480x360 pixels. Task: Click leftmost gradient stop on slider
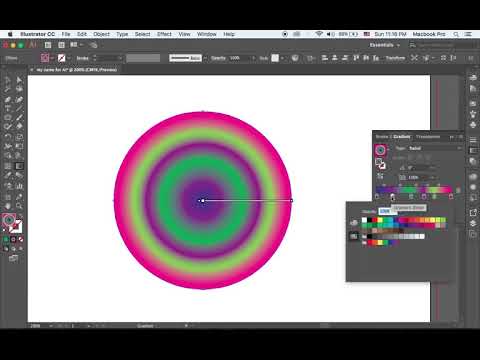pyautogui.click(x=377, y=197)
